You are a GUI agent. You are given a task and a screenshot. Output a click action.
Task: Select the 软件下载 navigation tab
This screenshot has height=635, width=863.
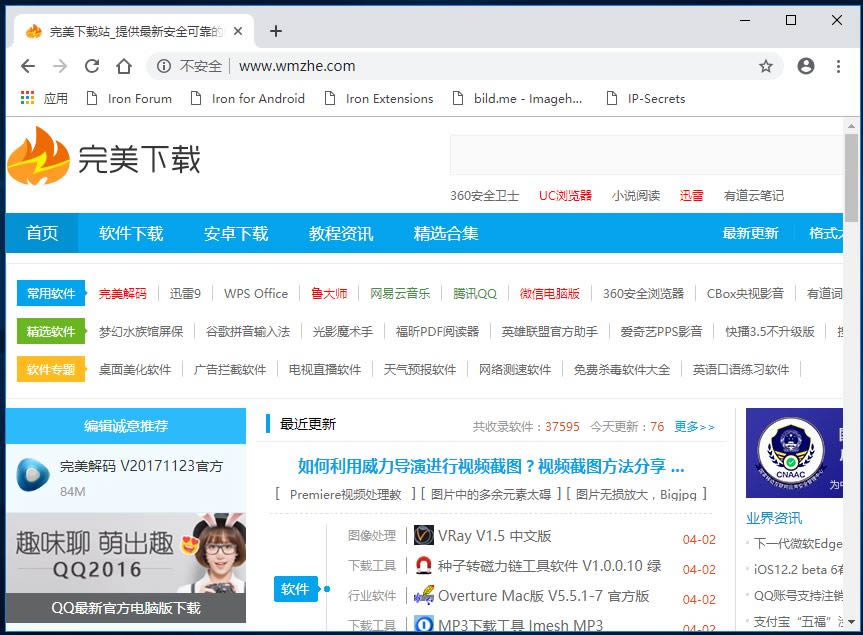[x=131, y=233]
